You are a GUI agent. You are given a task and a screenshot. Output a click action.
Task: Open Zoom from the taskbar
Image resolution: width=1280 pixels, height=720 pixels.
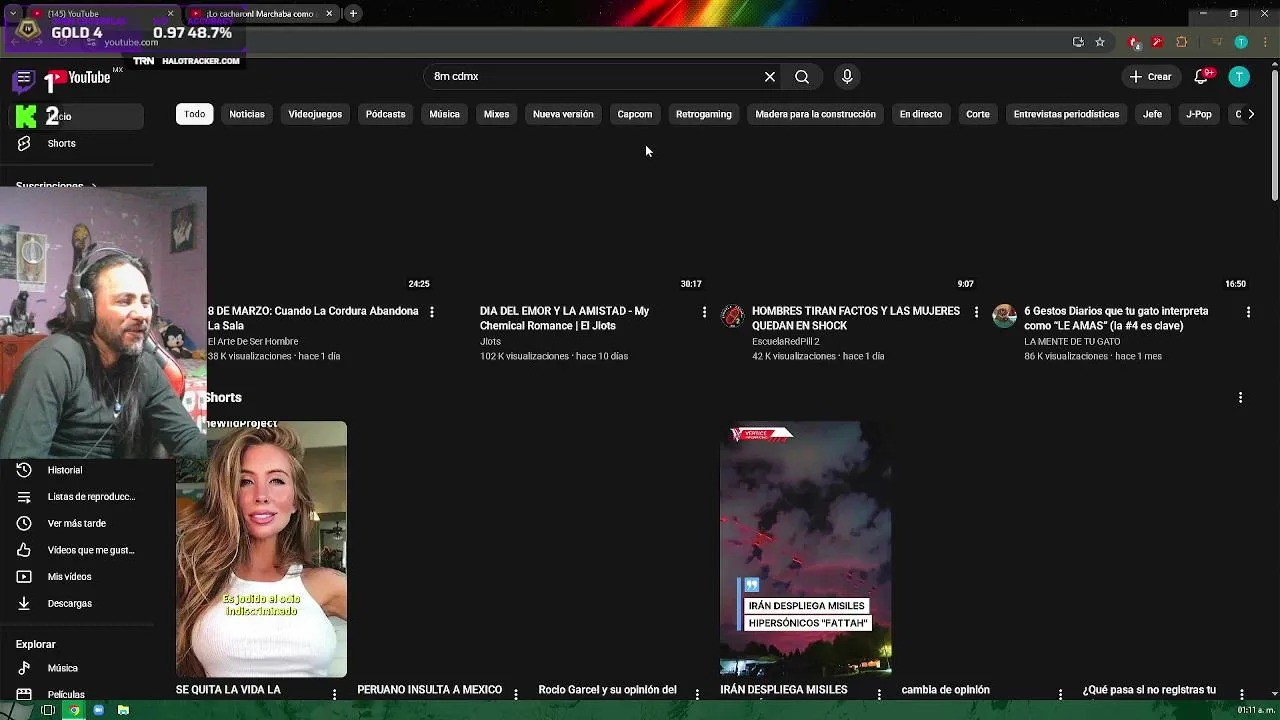pyautogui.click(x=98, y=710)
